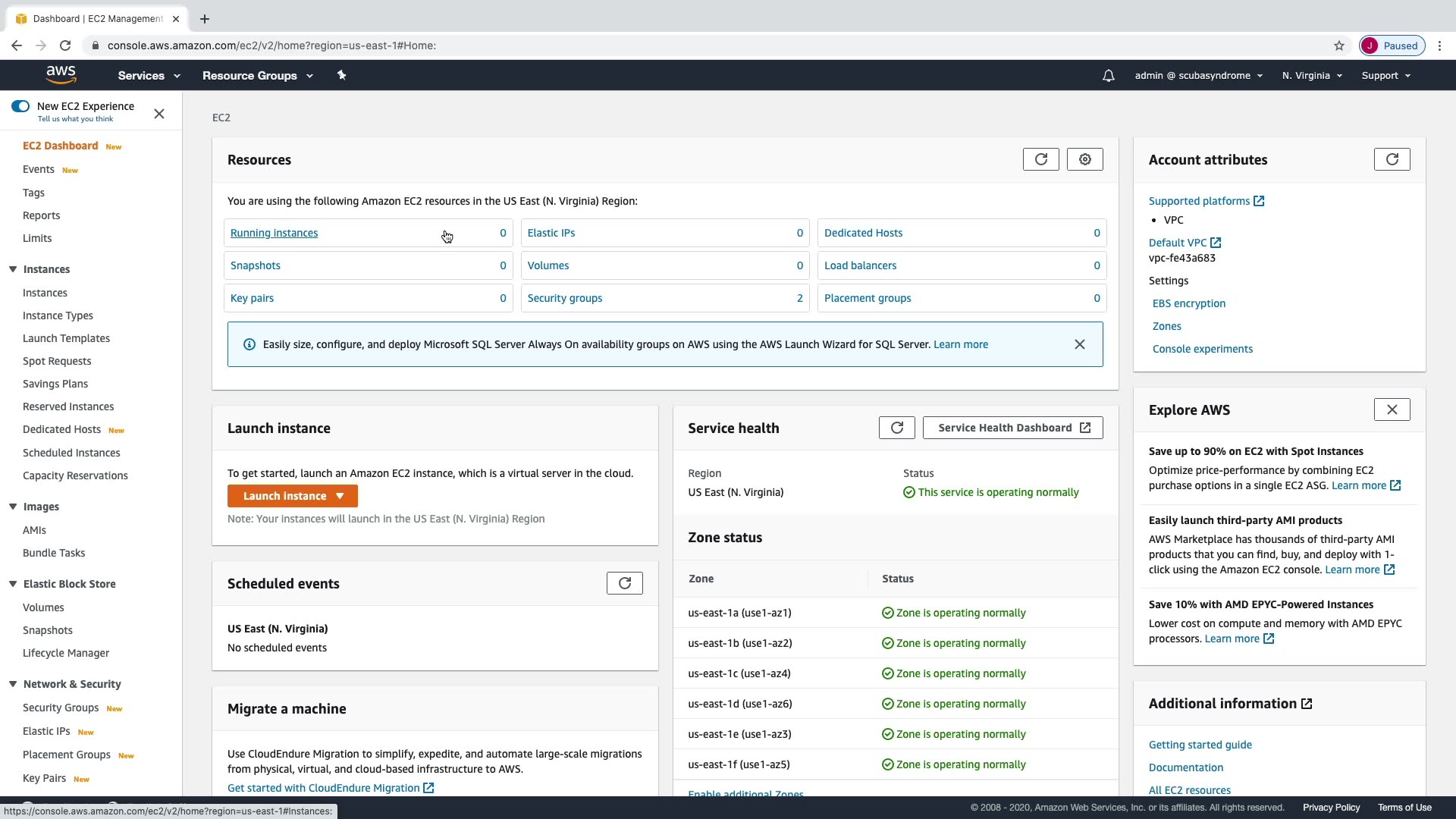Image resolution: width=1456 pixels, height=819 pixels.
Task: Open the Services dropdown menu
Action: point(149,76)
